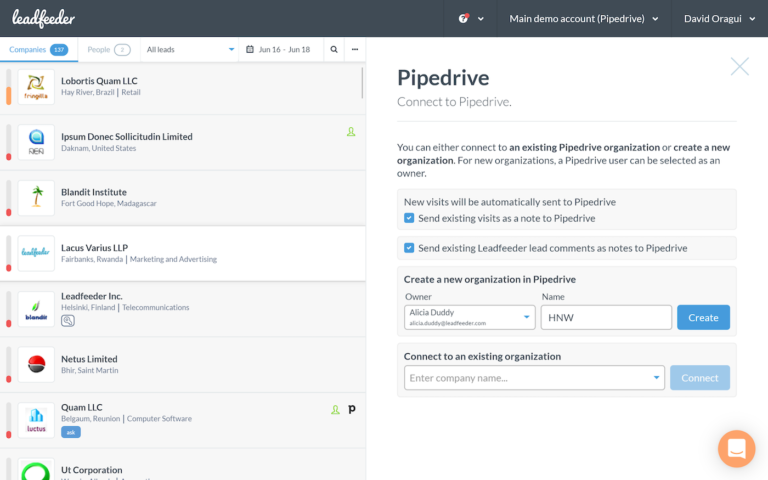Click the Lobortis Quam LLC logo thumbnail

(36, 87)
